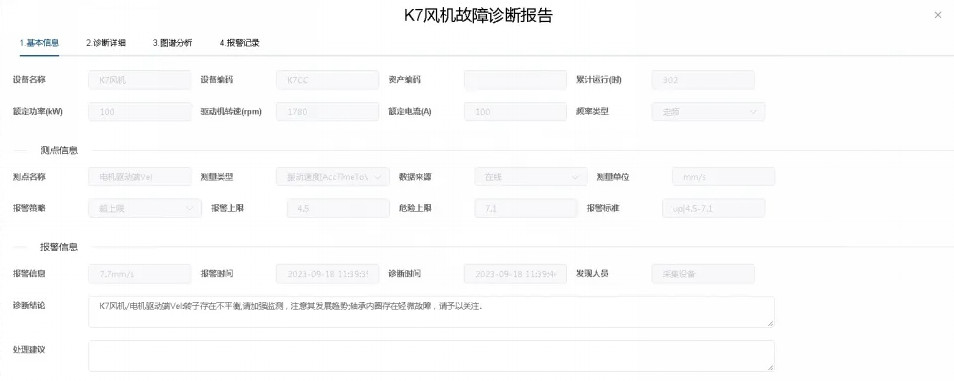Image resolution: width=954 pixels, height=381 pixels.
Task: Click the 驱动机转速(rpm) field showing 1780
Action: pos(327,112)
